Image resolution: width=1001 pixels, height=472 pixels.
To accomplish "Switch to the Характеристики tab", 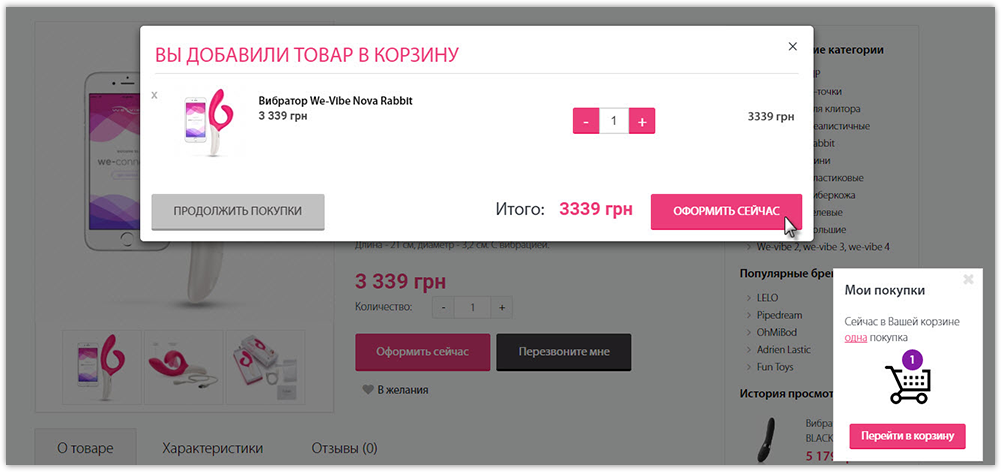I will (x=212, y=448).
